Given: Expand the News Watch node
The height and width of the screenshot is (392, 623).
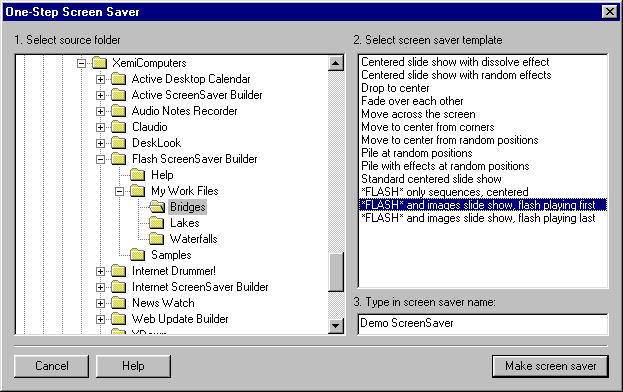Looking at the screenshot, I should click(101, 303).
